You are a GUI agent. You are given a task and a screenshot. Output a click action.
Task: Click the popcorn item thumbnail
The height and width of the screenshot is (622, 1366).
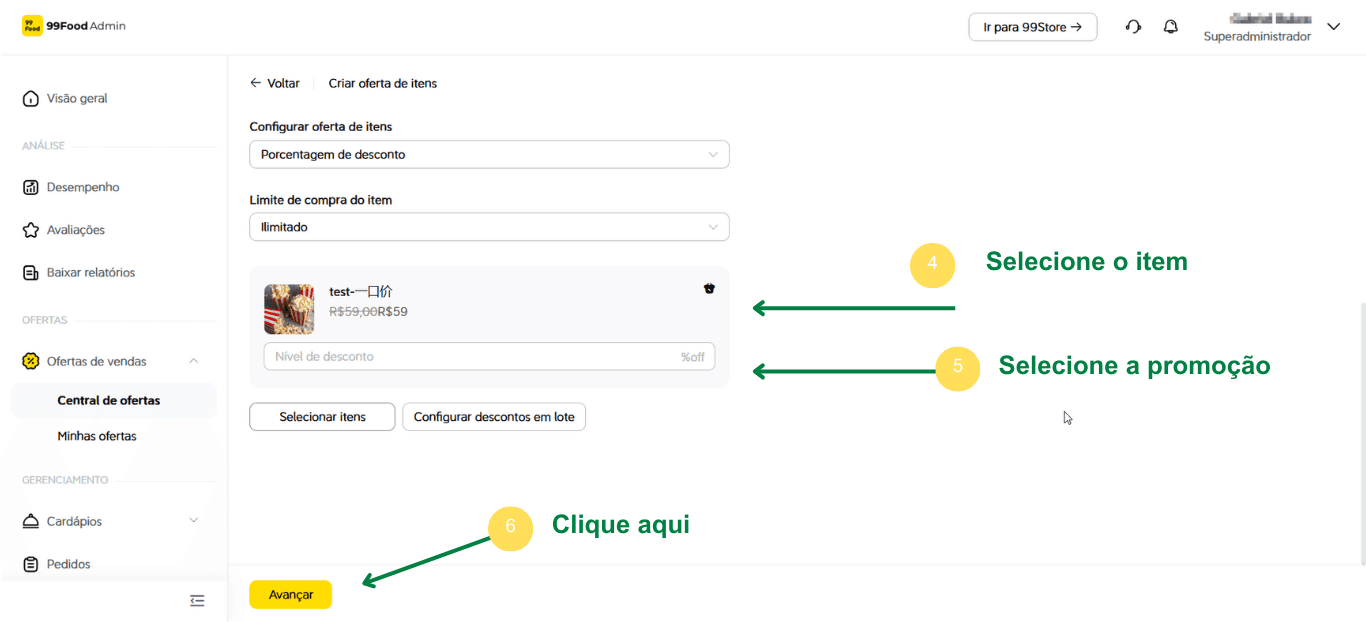tap(289, 309)
